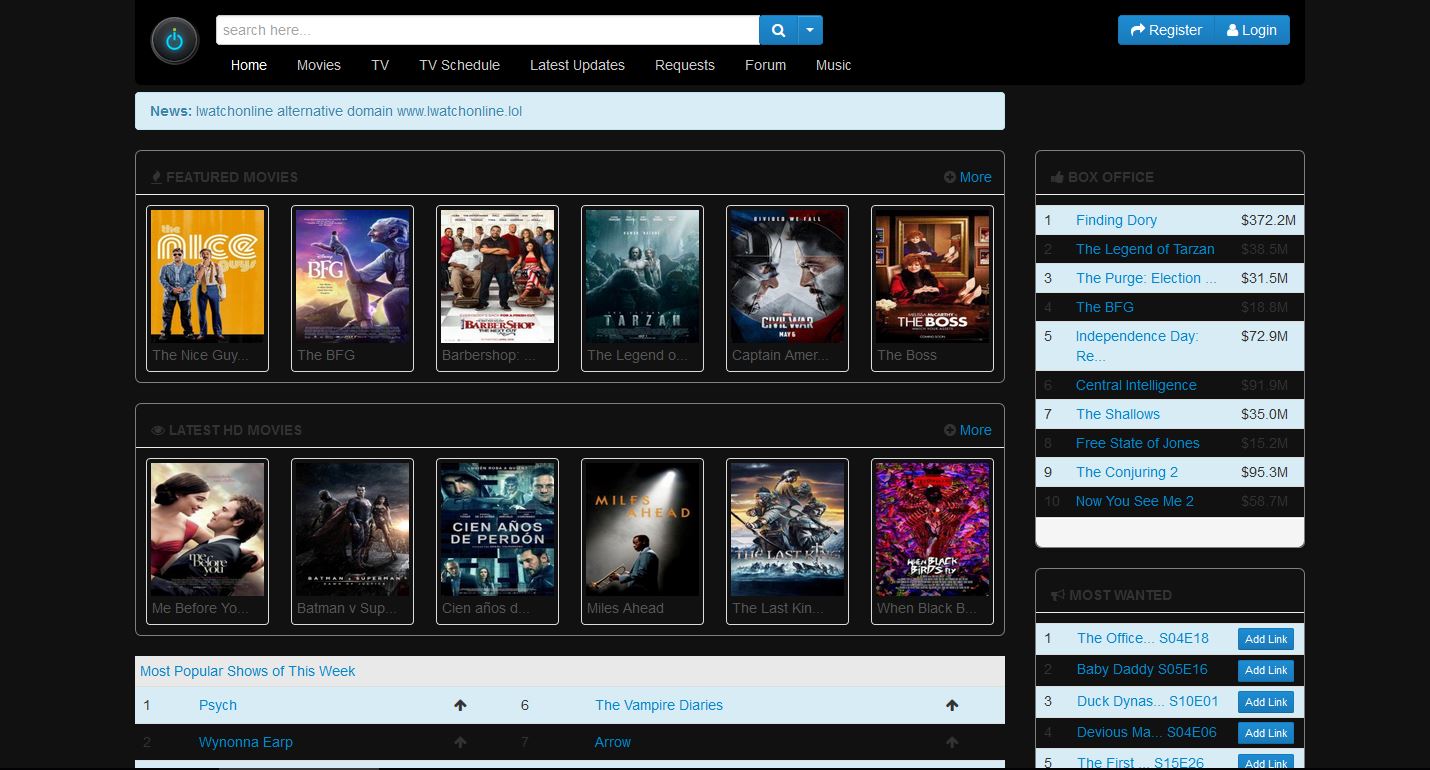
Task: Click the magnifier search button
Action: click(x=778, y=30)
